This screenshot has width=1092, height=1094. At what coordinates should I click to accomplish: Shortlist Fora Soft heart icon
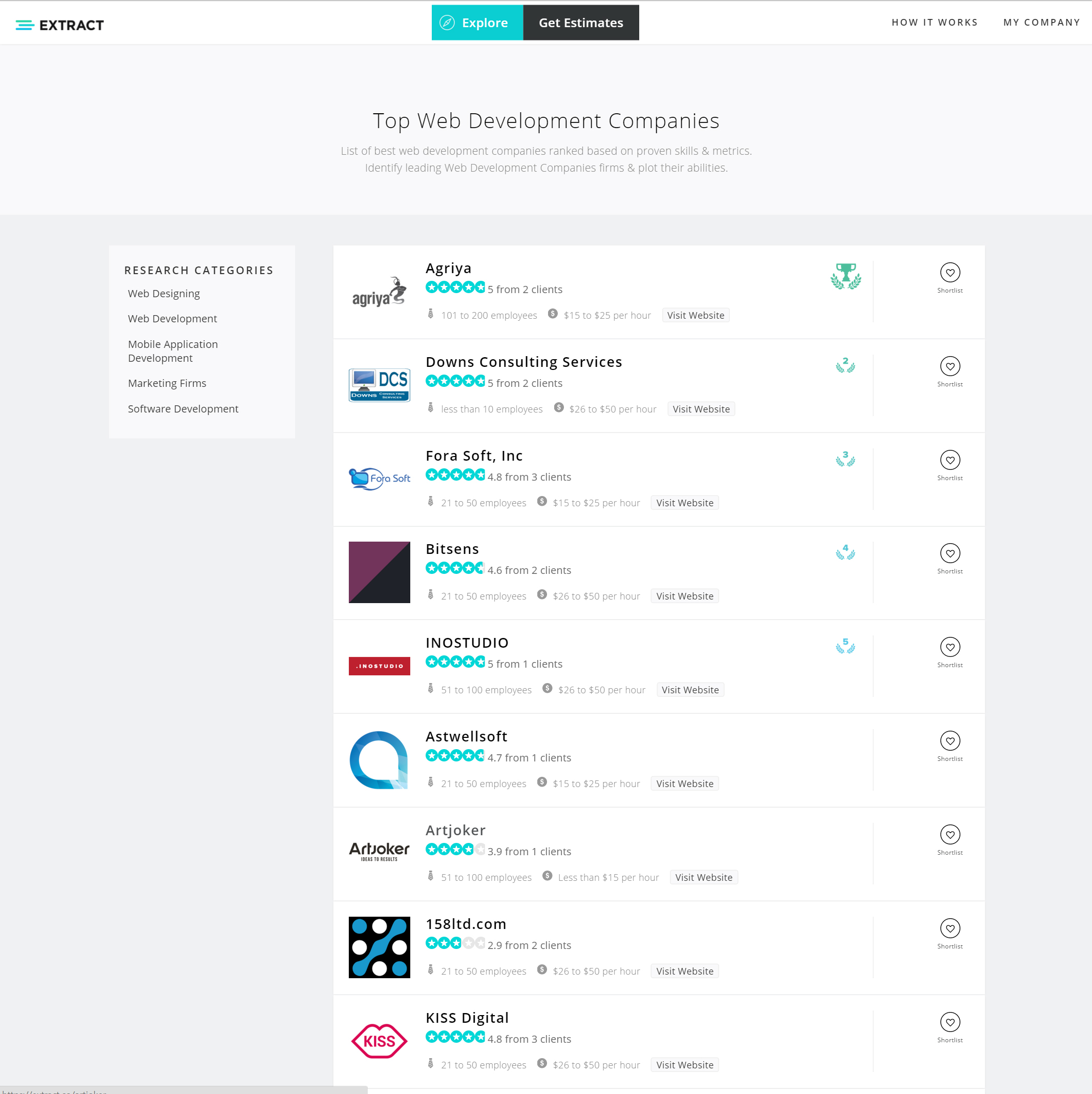click(950, 460)
